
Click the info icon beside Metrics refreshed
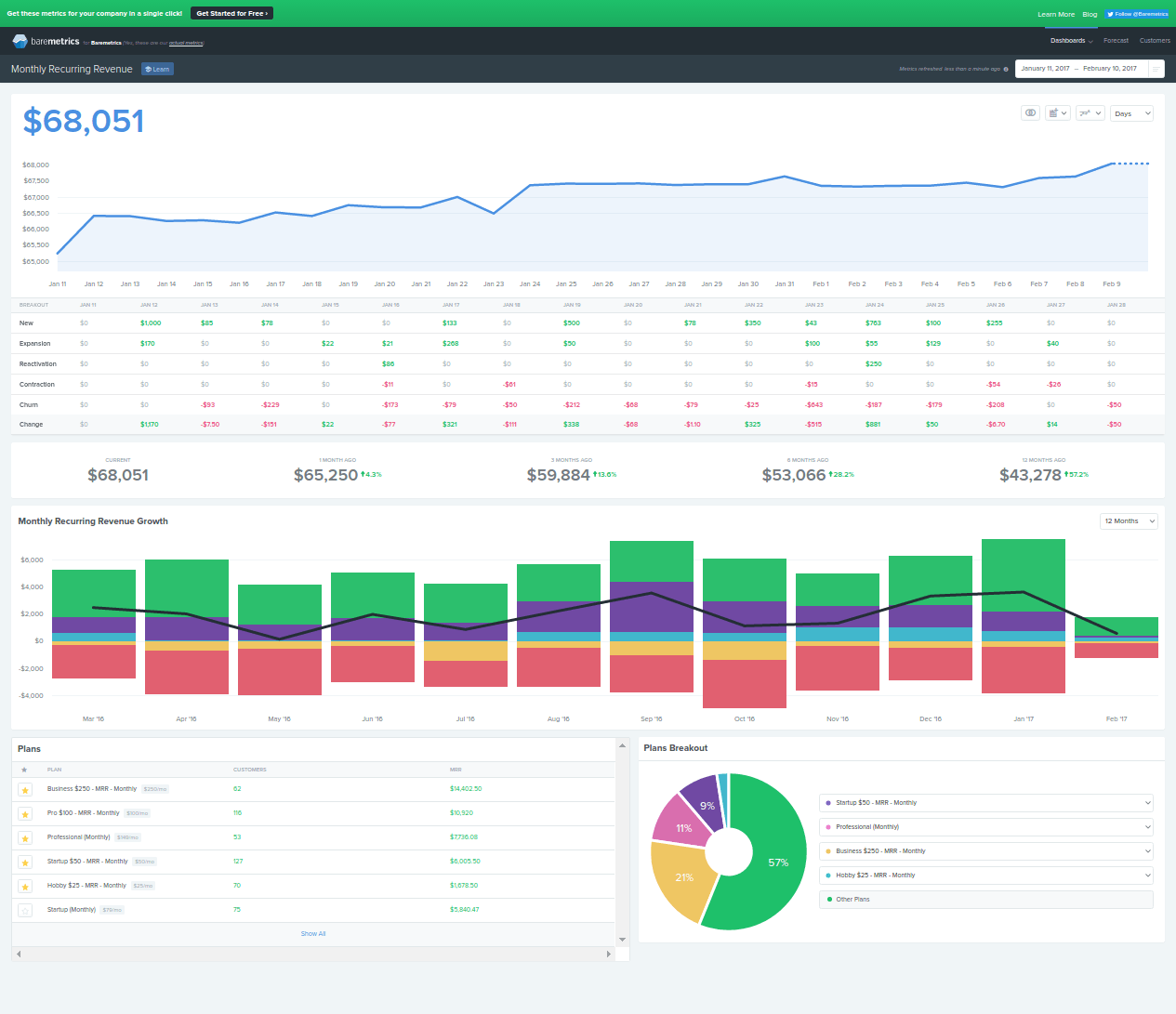[1006, 69]
